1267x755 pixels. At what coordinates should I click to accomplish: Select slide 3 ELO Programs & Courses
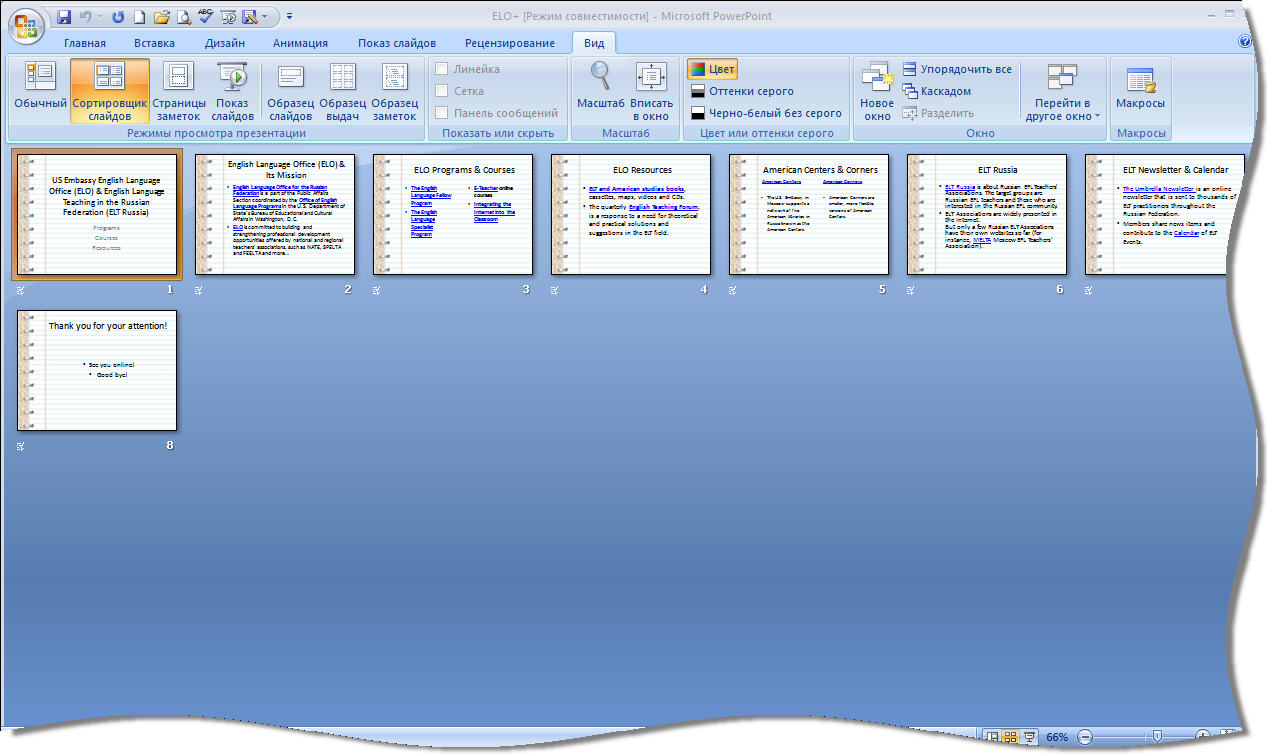tap(453, 214)
